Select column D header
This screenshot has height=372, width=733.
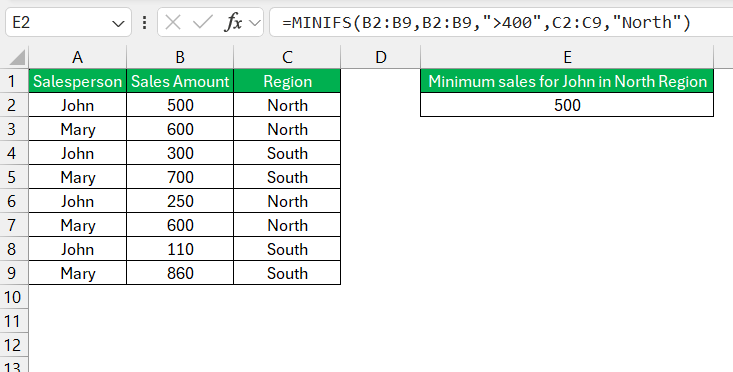point(381,57)
